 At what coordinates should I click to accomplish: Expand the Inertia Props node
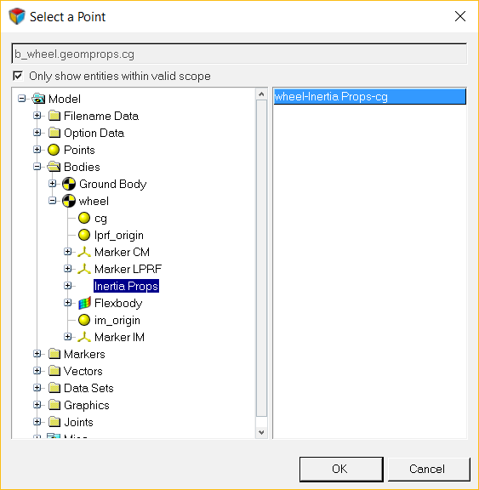point(68,286)
